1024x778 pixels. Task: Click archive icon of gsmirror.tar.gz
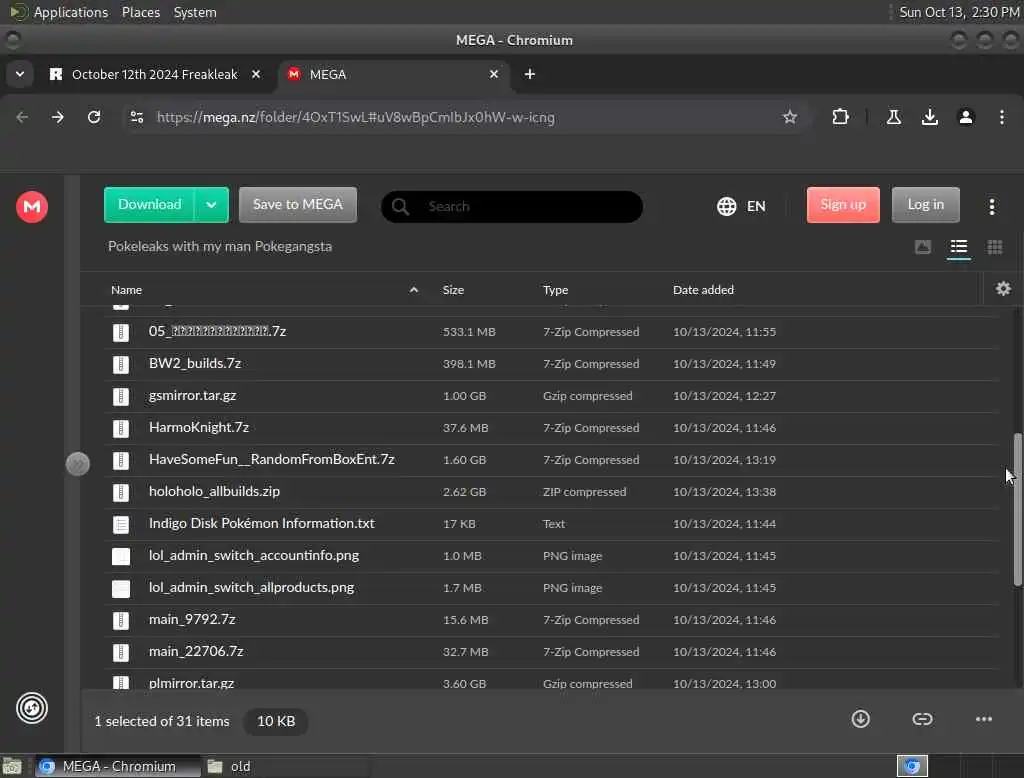[121, 396]
